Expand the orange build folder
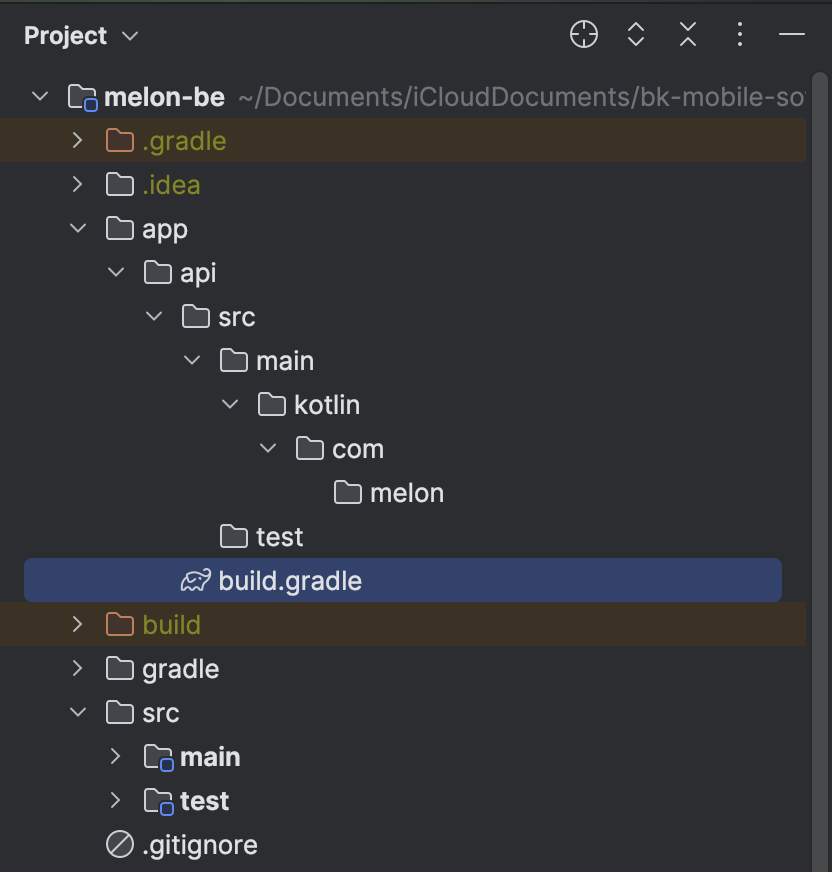This screenshot has height=872, width=832. [x=77, y=625]
